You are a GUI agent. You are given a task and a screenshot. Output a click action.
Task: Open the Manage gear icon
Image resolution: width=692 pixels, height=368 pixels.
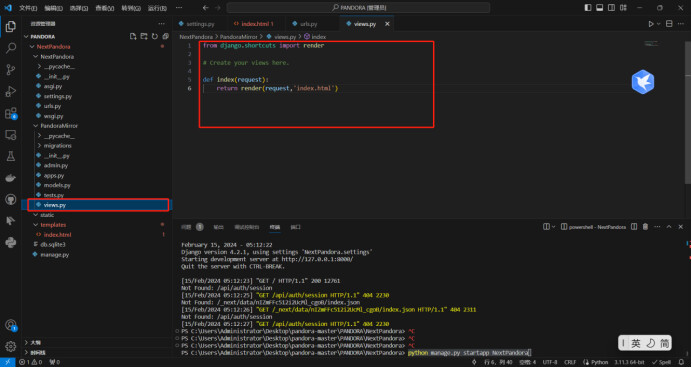click(x=11, y=346)
